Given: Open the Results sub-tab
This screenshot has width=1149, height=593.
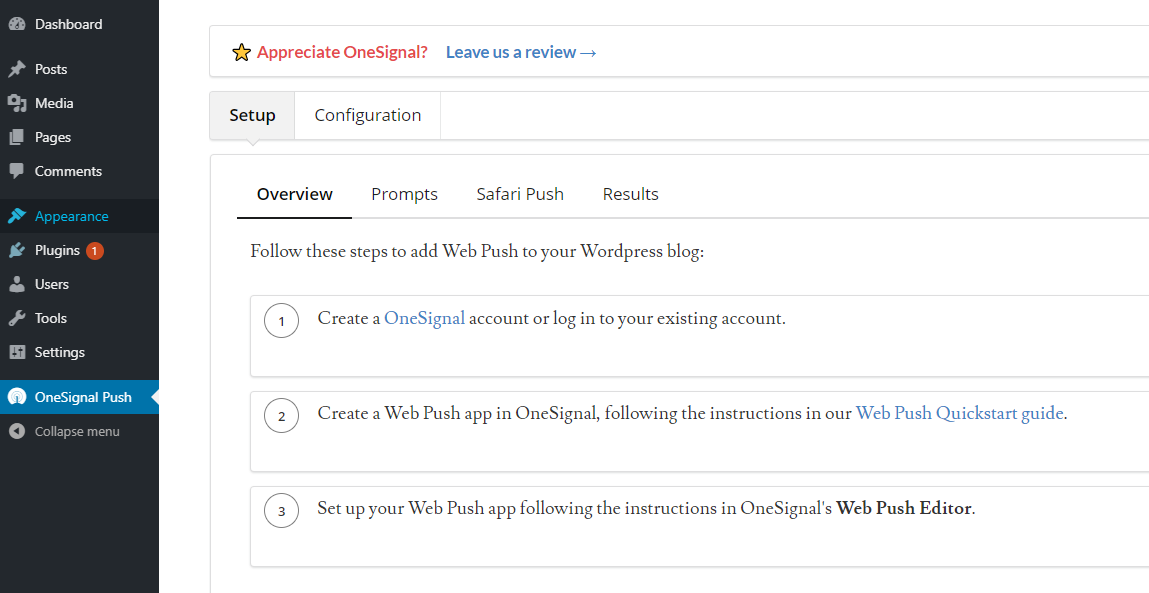Looking at the screenshot, I should click(631, 194).
